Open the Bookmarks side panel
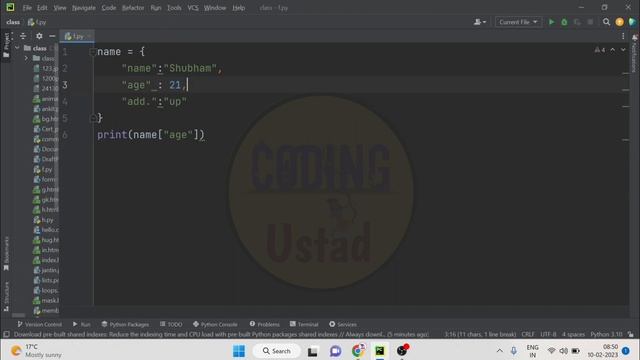 coord(6,254)
